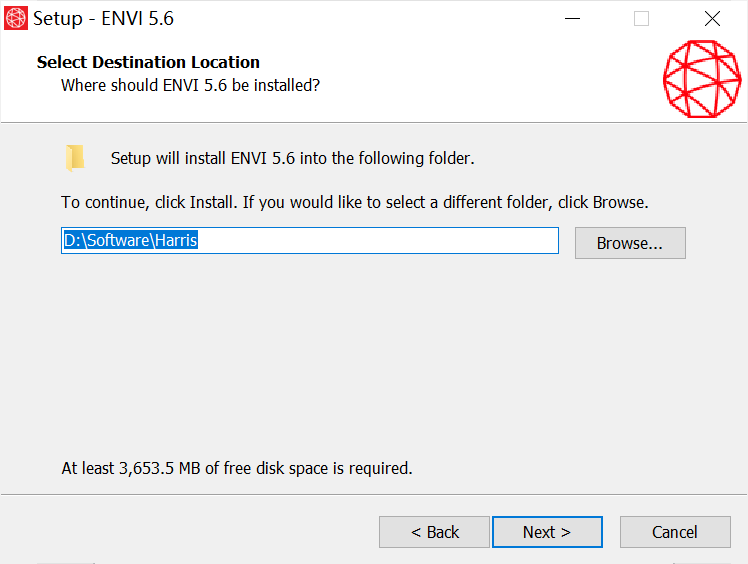Go to previous step with < Back
Viewport: 748px width, 564px height.
[x=435, y=532]
